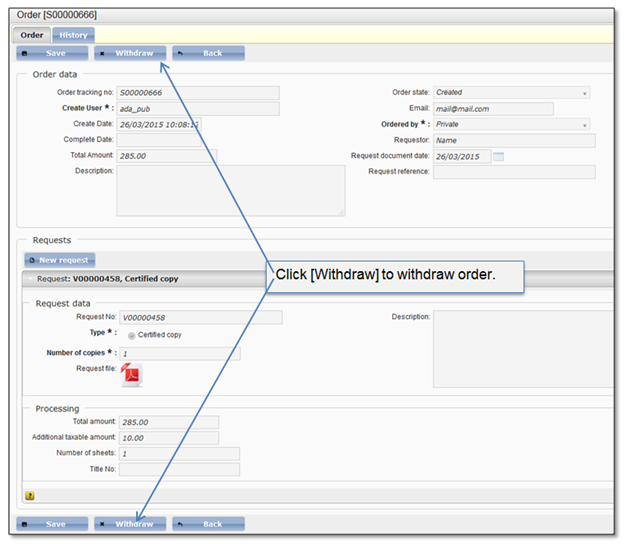Add a request with New request button

click(60, 260)
